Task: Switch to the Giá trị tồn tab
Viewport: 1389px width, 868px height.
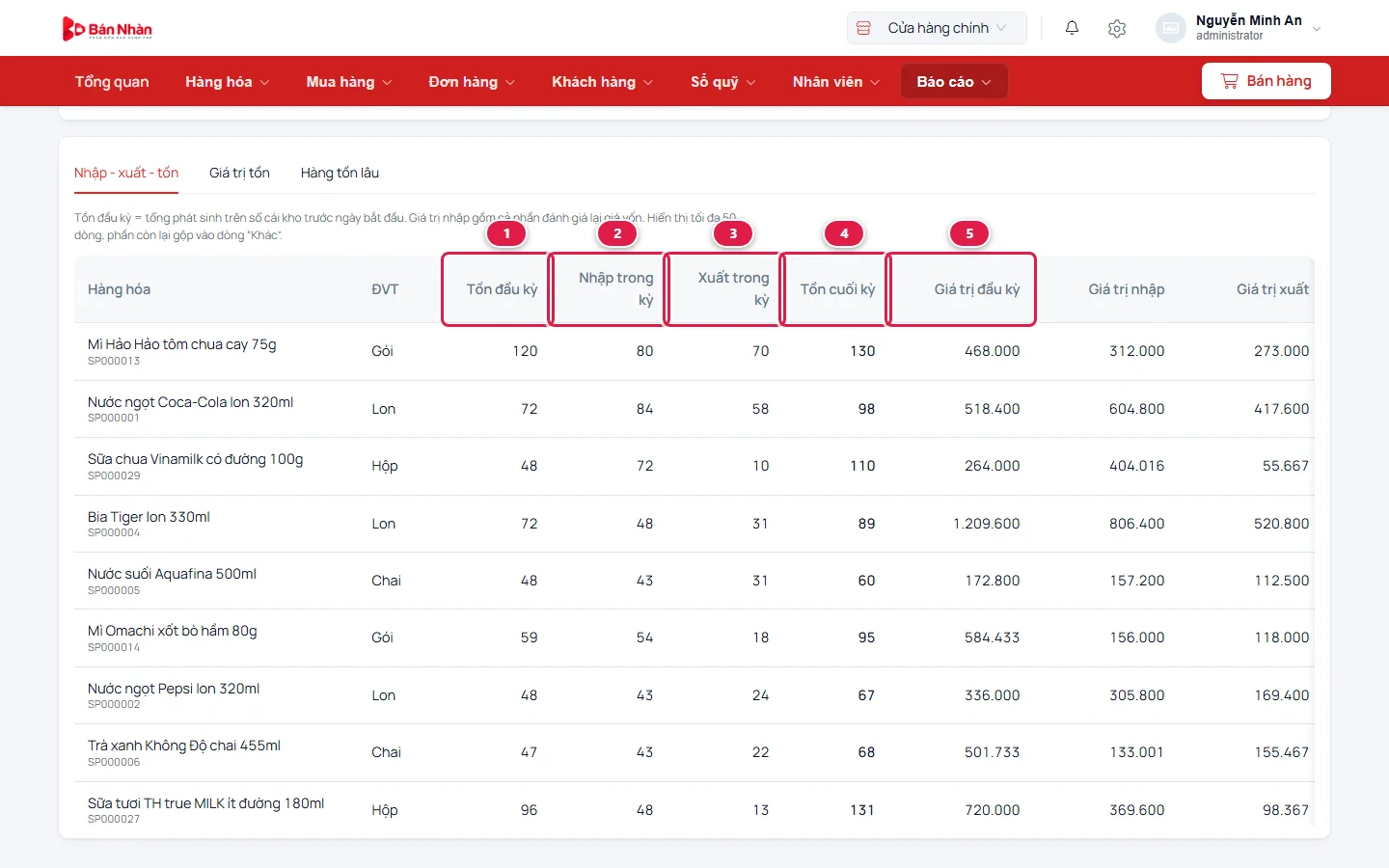Action: click(239, 173)
